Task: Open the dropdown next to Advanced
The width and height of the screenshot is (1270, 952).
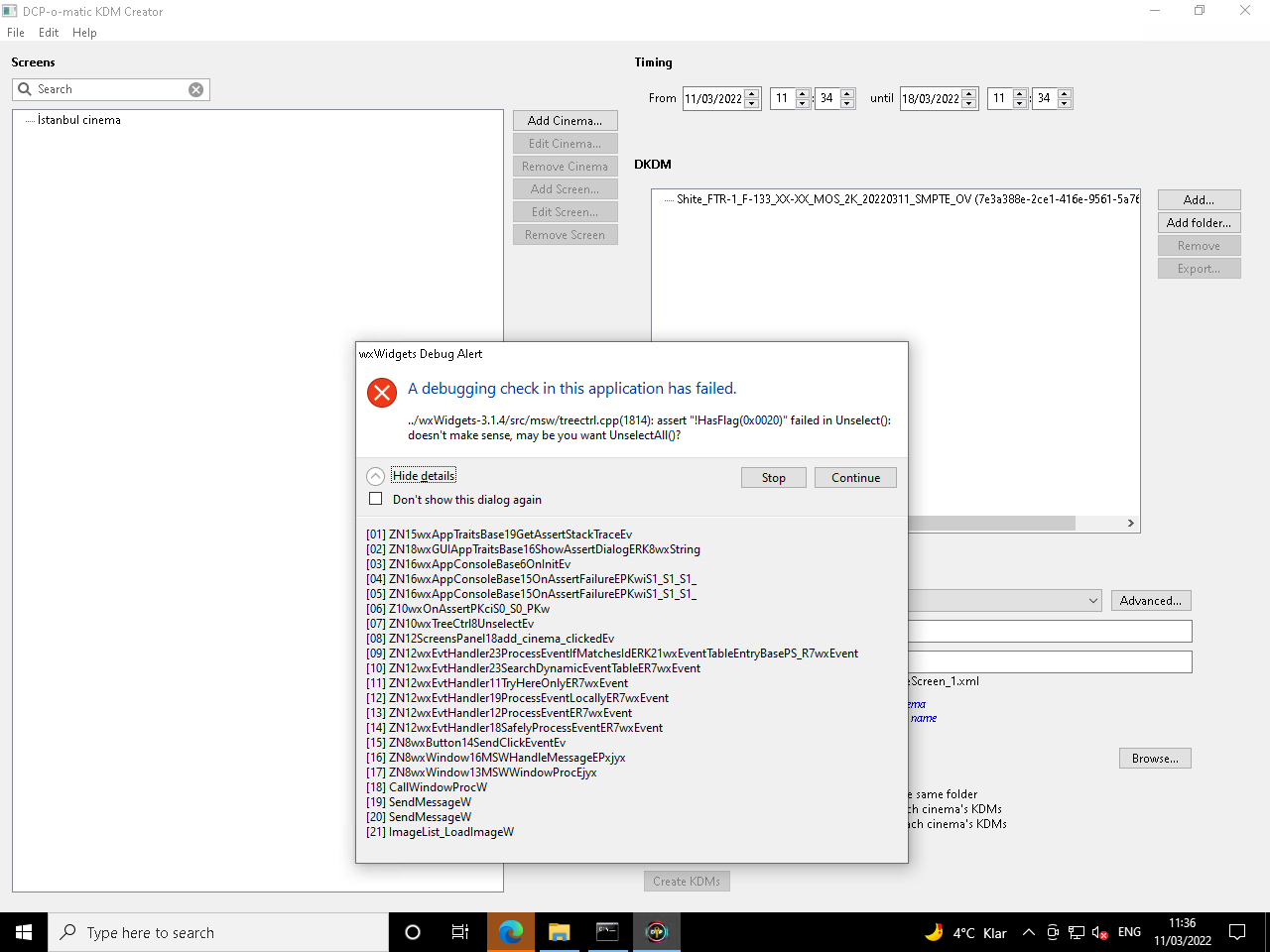Action: pos(1092,601)
